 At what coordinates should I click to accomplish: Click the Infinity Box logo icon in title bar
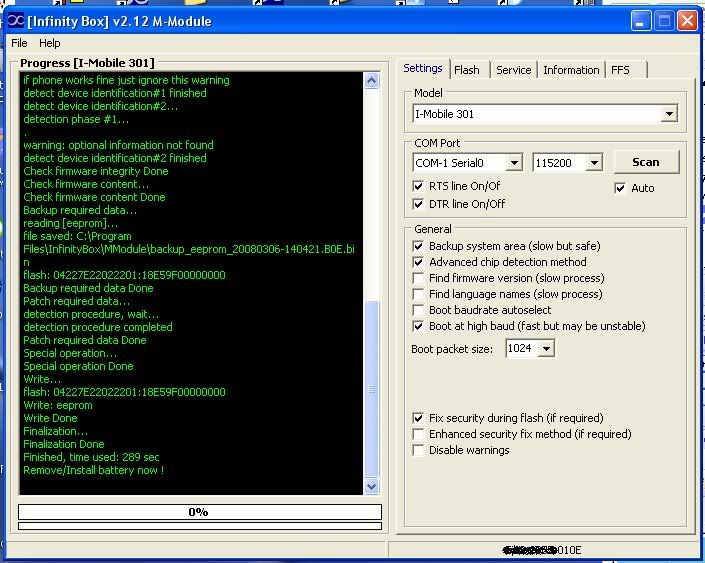pos(15,21)
